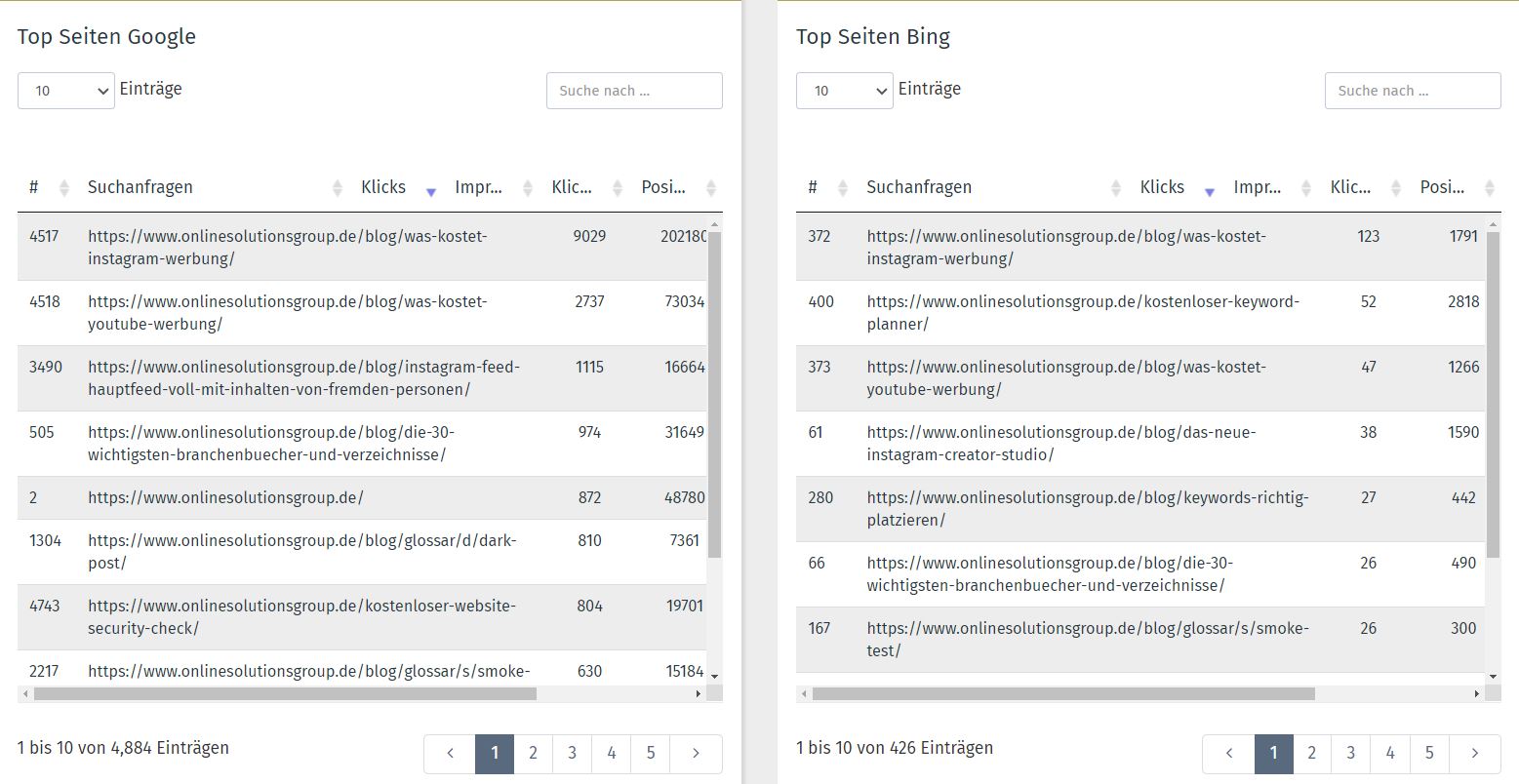Click Bing impressions value 2818
This screenshot has height=784, width=1519.
(x=1463, y=301)
